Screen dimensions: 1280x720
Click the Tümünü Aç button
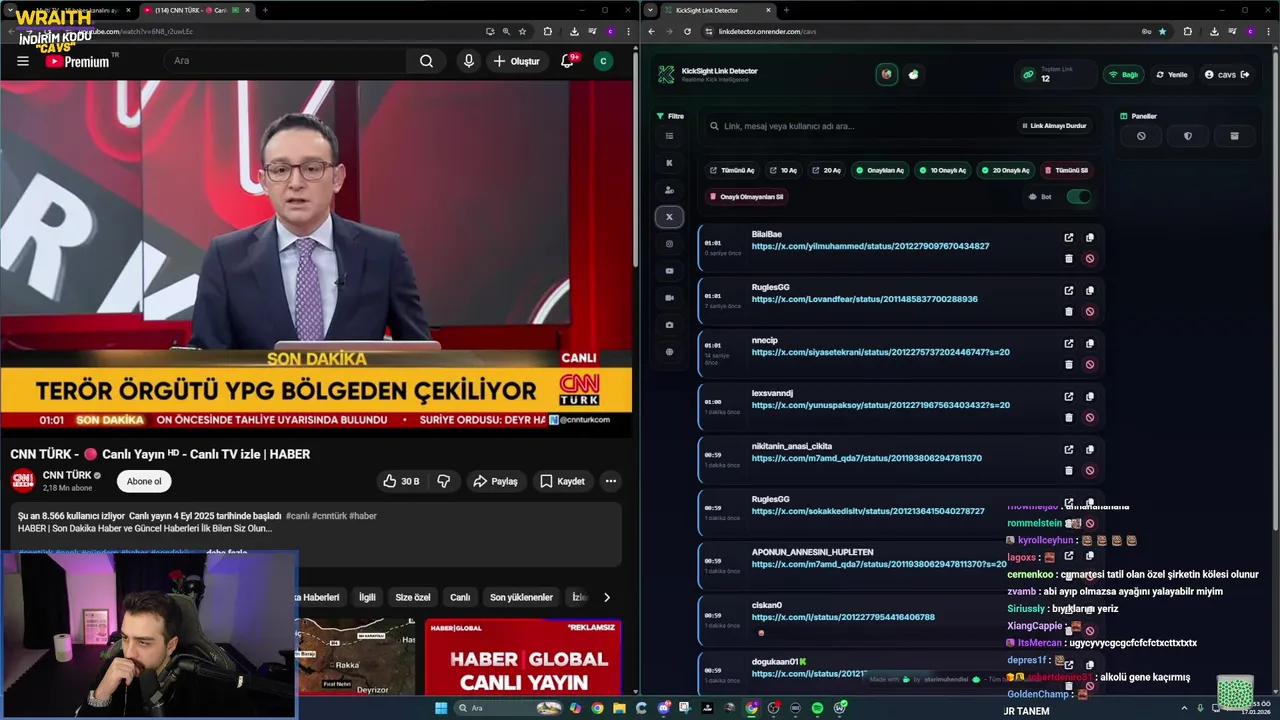[732, 170]
